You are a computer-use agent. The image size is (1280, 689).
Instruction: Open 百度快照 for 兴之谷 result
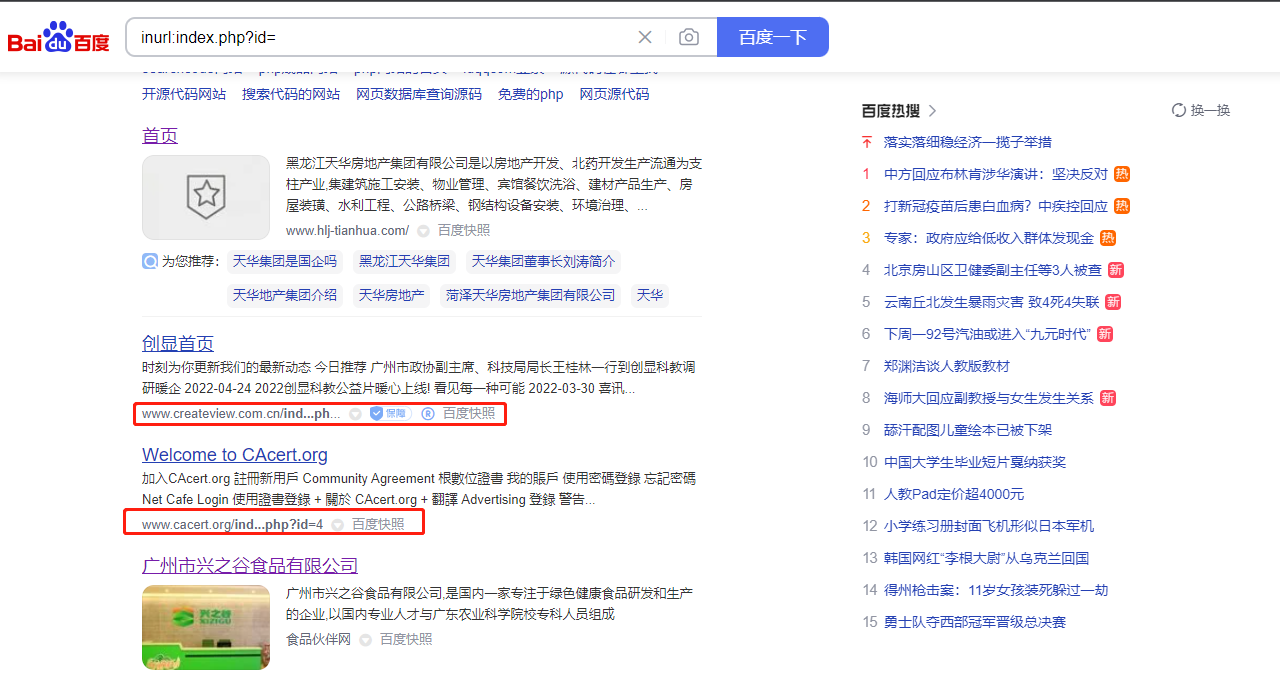coord(406,639)
